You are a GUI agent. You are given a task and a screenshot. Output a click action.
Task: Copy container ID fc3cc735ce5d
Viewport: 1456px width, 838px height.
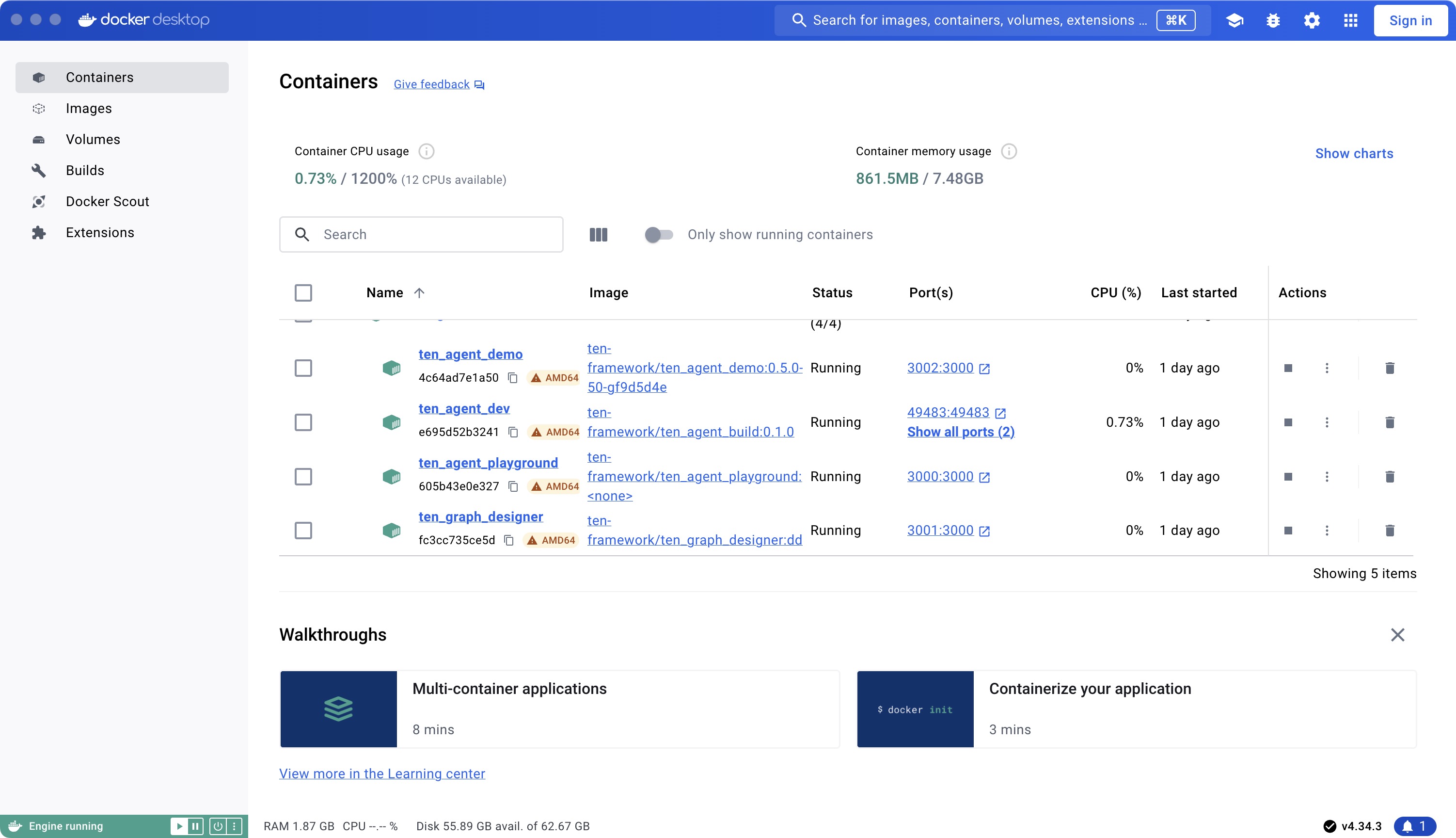(x=508, y=540)
